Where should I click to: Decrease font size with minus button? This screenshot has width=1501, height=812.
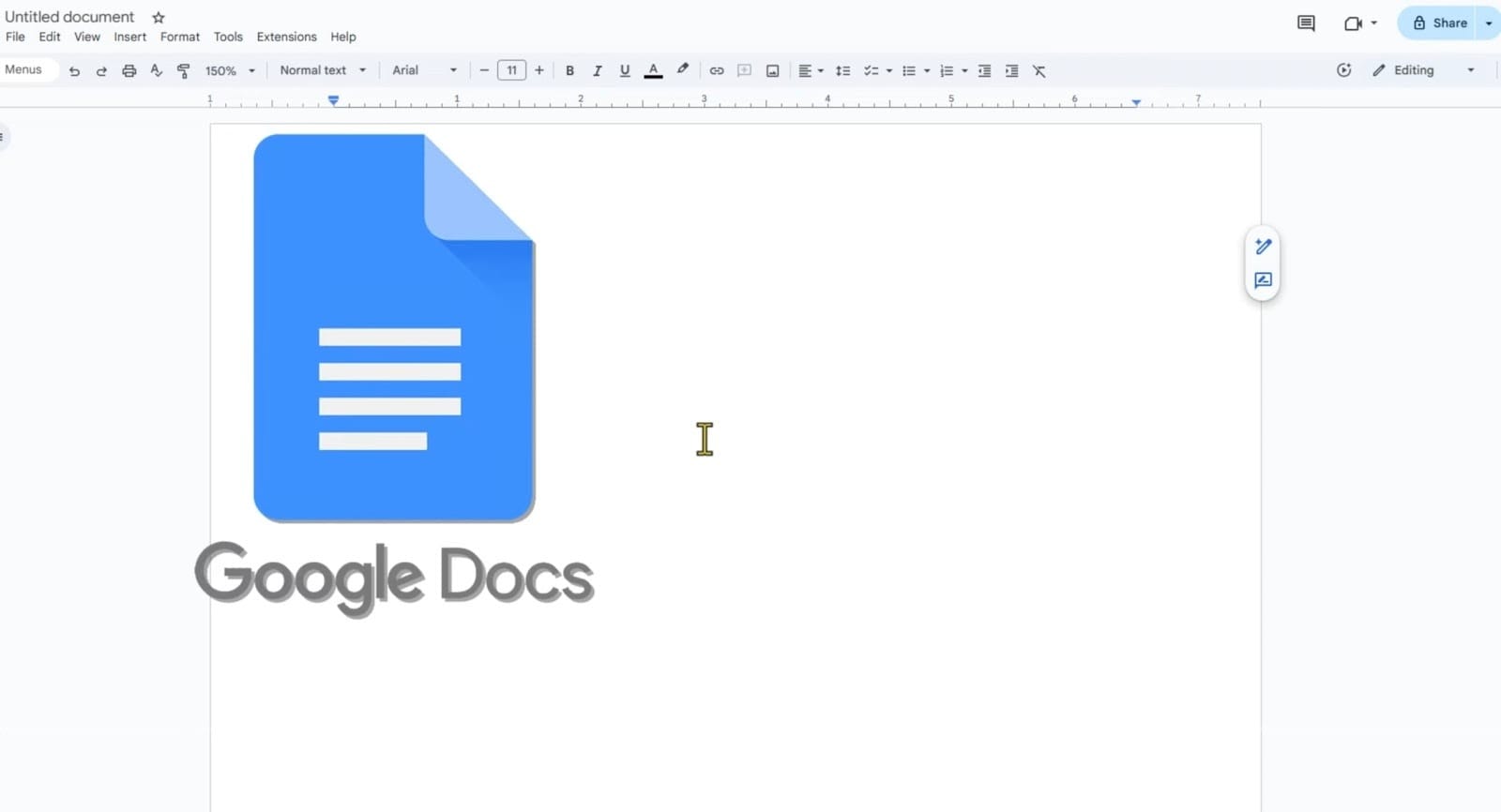(484, 70)
